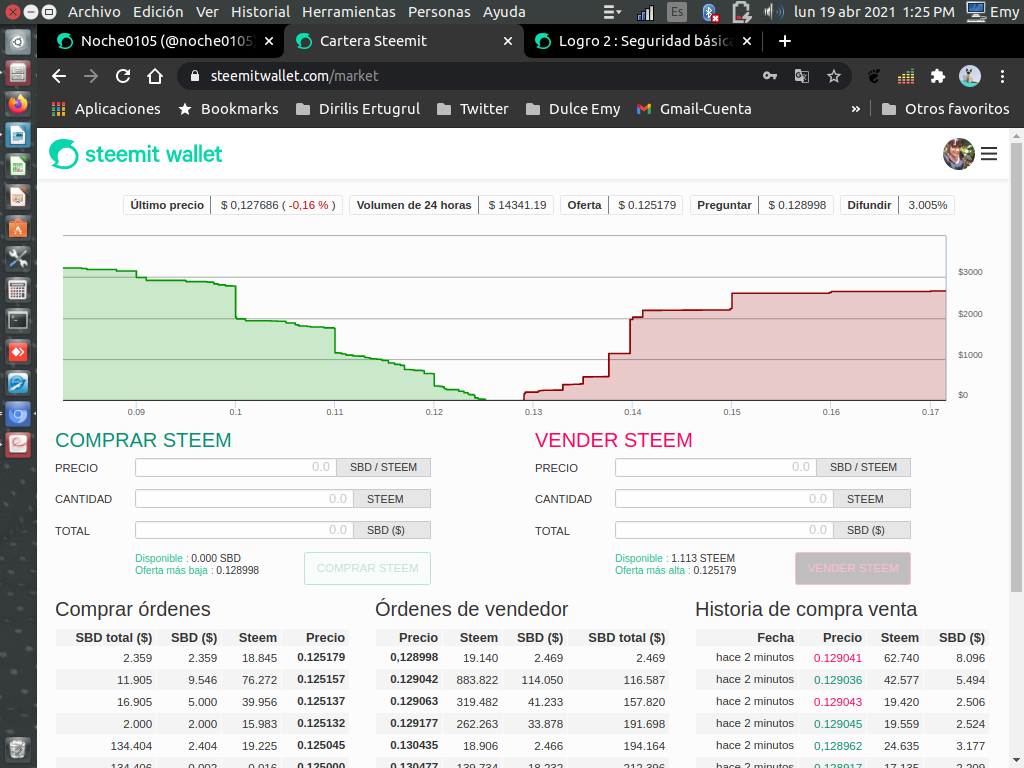
Task: Open Firefox from the dock
Action: [x=18, y=103]
